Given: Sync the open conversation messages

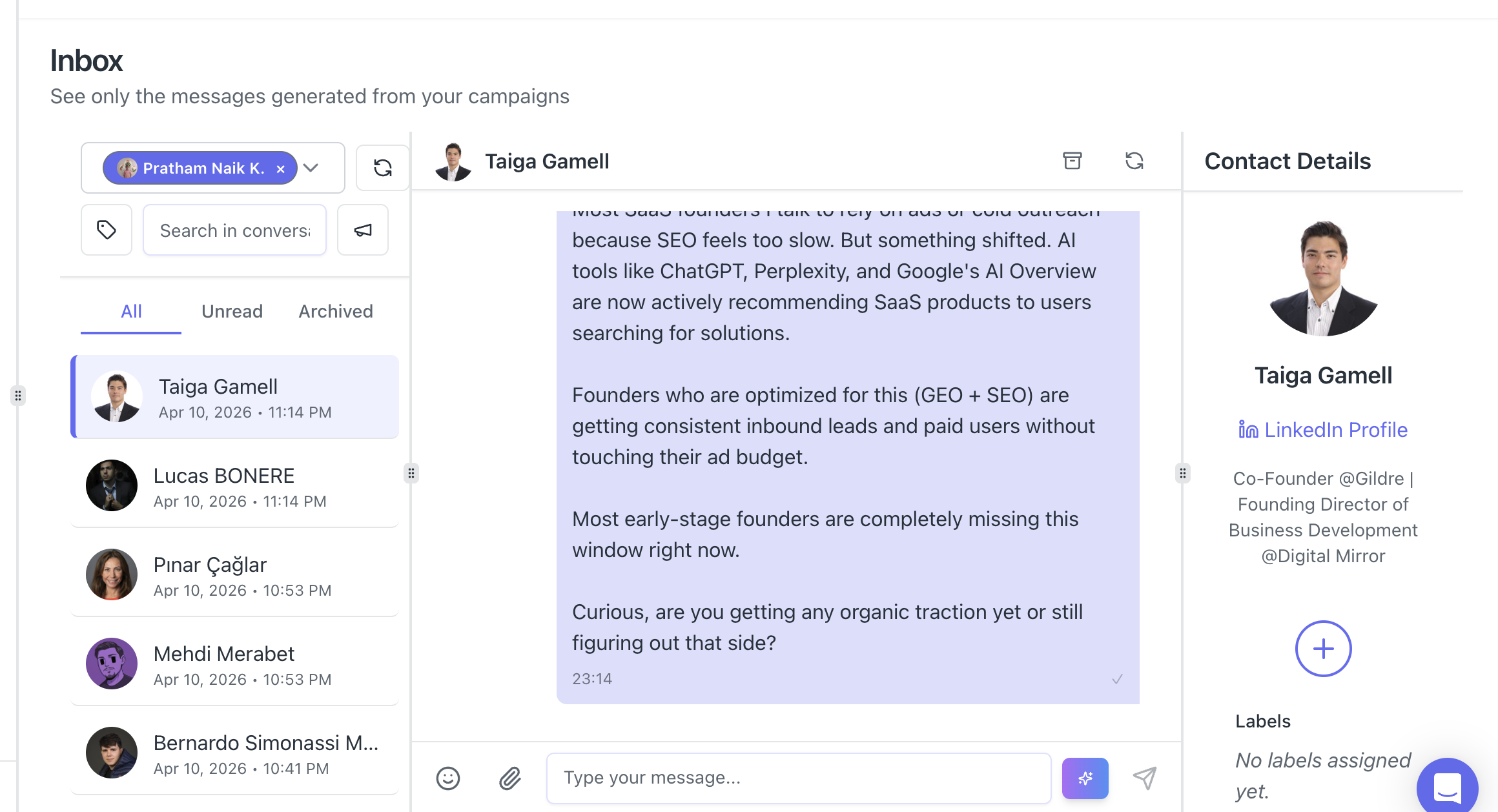Looking at the screenshot, I should click(x=1134, y=161).
